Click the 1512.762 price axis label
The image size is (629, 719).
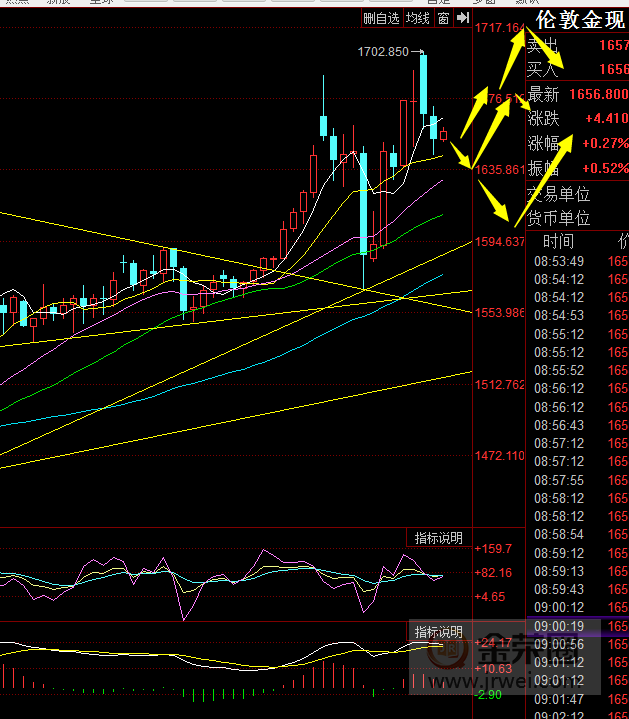click(500, 384)
